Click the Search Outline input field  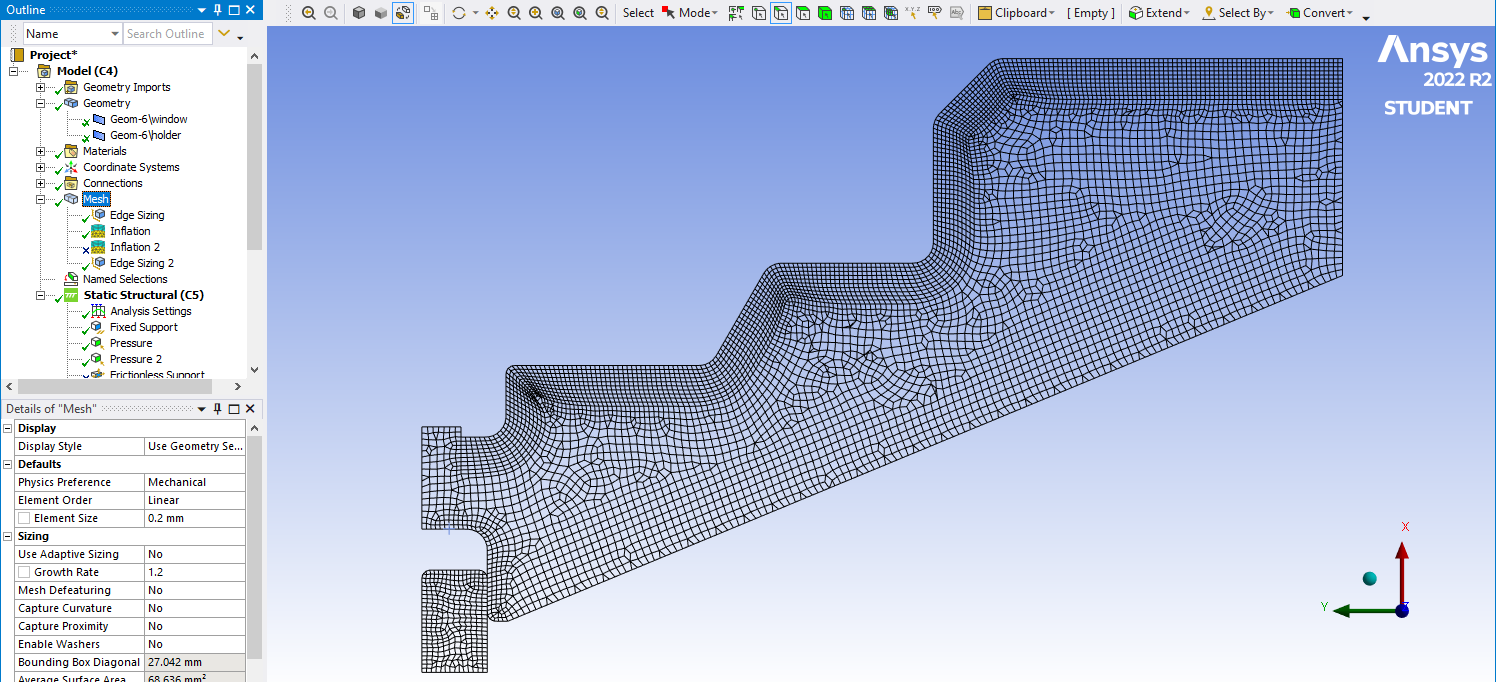tap(166, 34)
